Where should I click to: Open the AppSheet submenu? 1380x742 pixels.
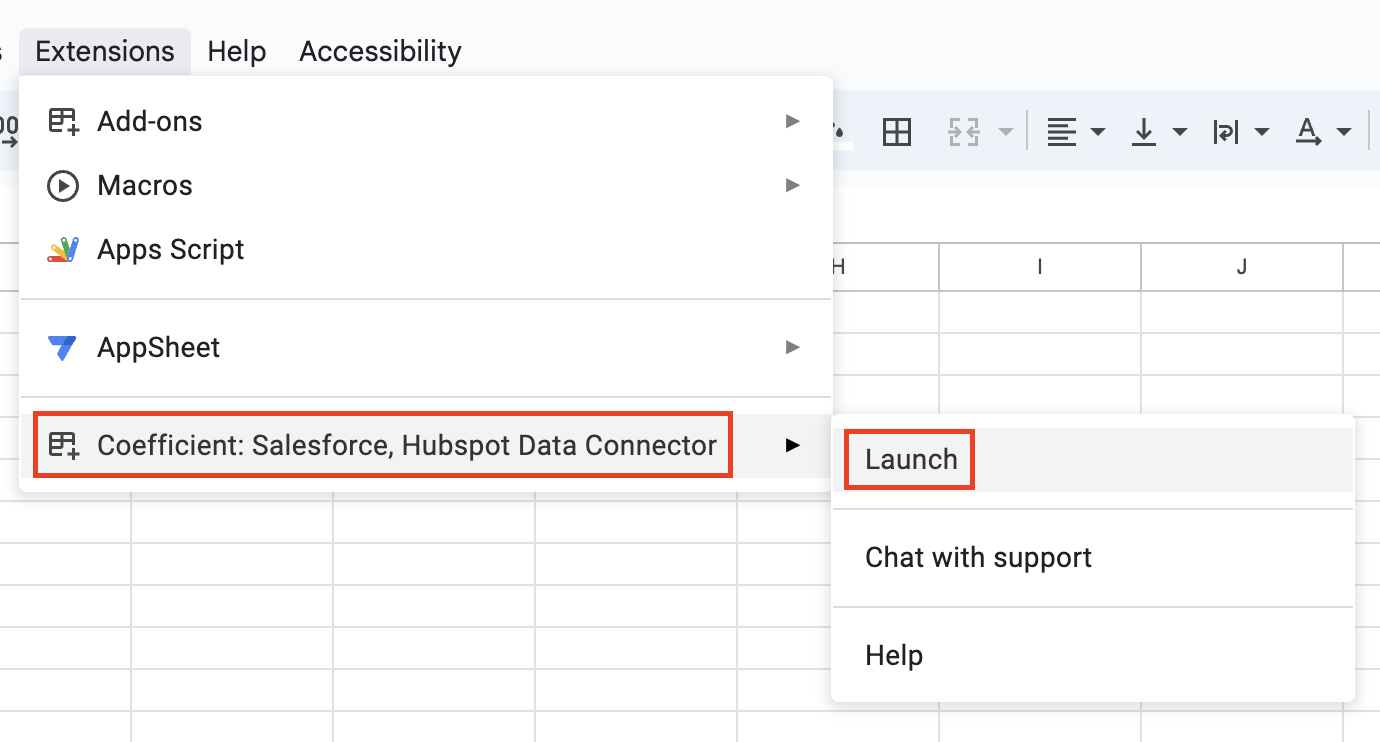point(426,348)
